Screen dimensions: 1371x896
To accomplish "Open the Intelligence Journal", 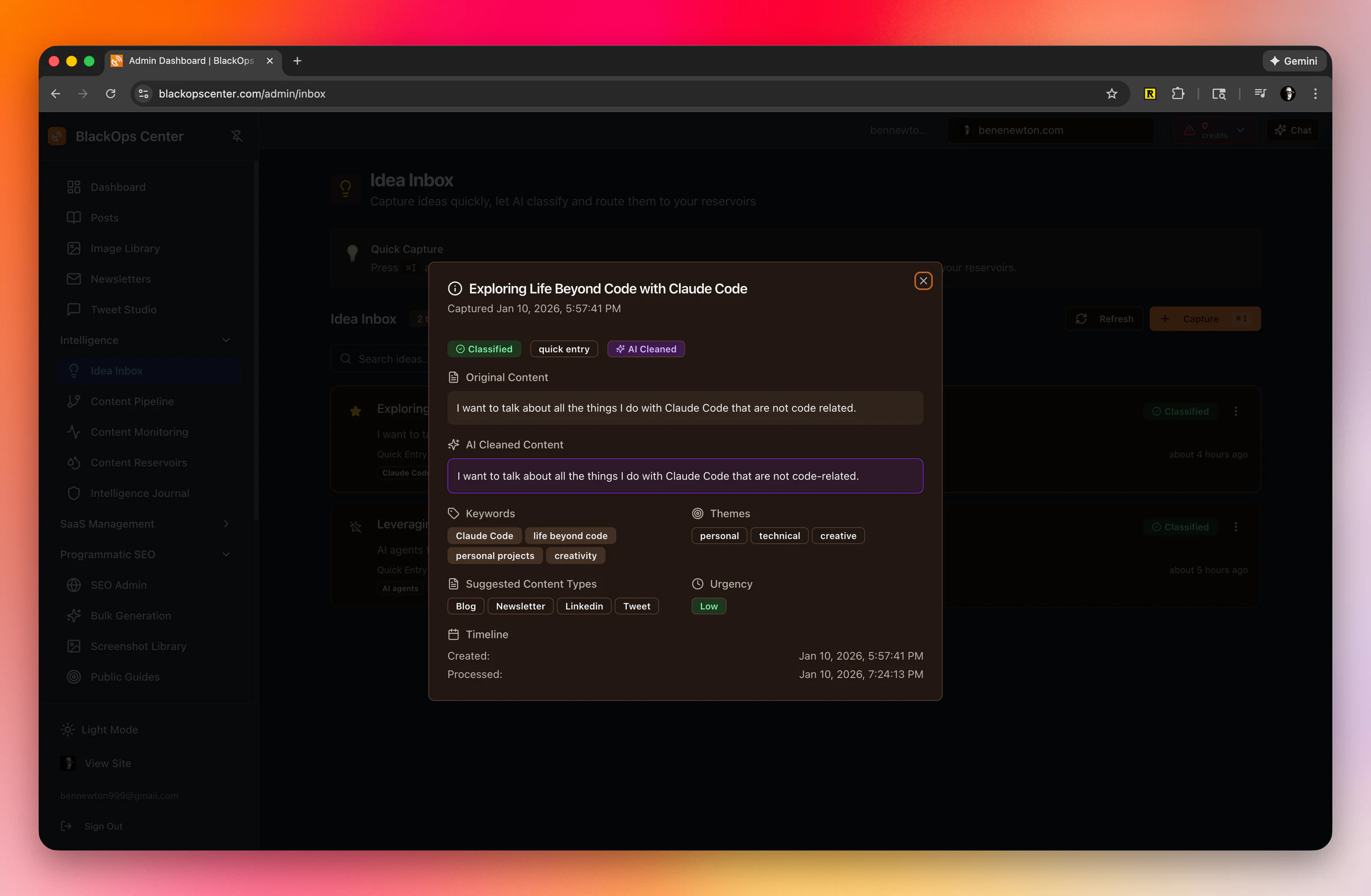I will click(139, 493).
